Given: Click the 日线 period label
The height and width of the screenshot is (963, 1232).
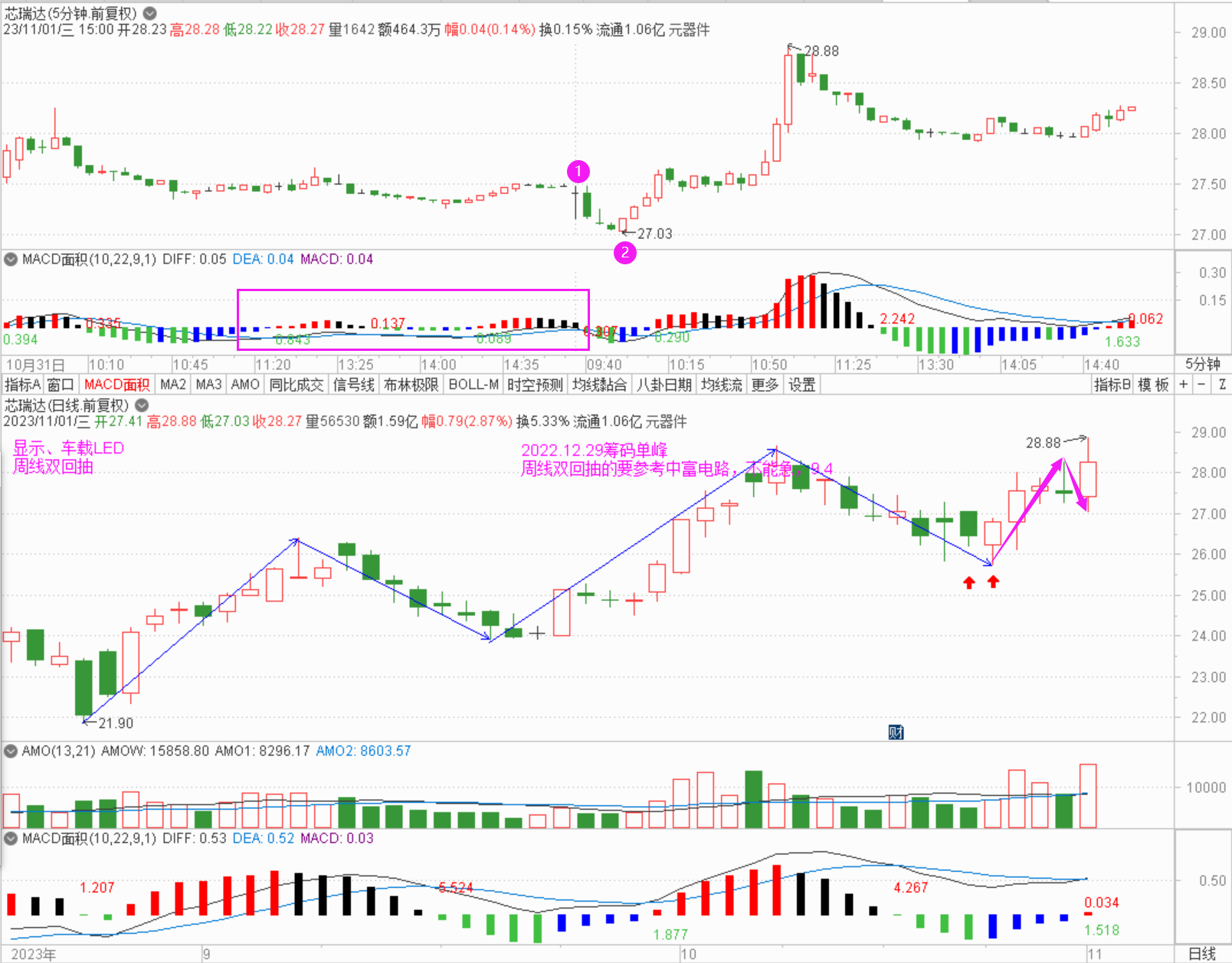Looking at the screenshot, I should tap(1202, 954).
